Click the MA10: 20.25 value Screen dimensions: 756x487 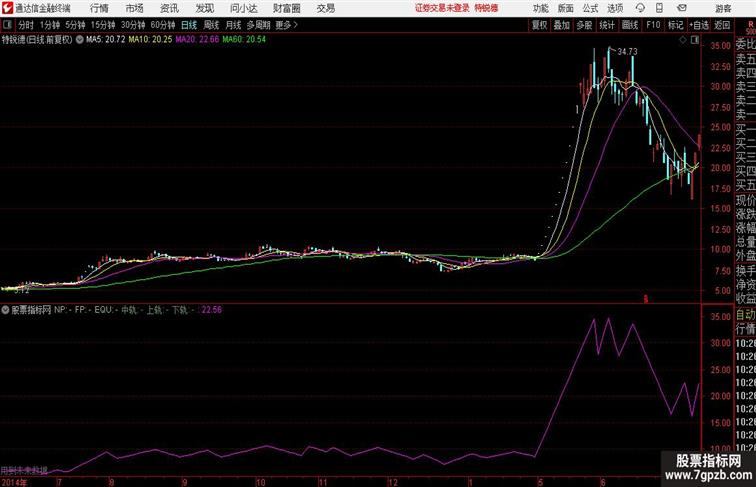[x=150, y=40]
